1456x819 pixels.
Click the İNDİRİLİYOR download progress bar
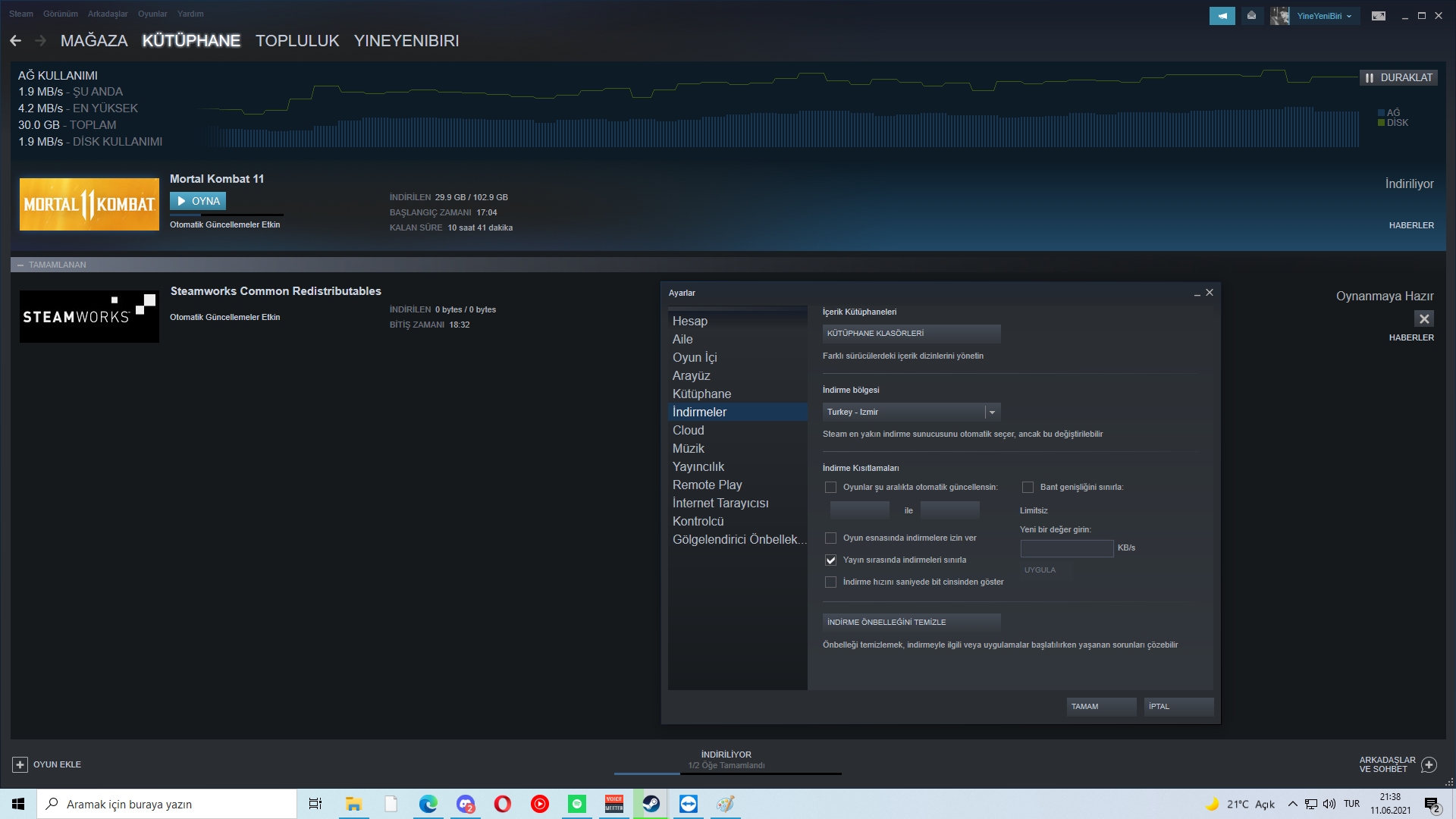pos(727,773)
